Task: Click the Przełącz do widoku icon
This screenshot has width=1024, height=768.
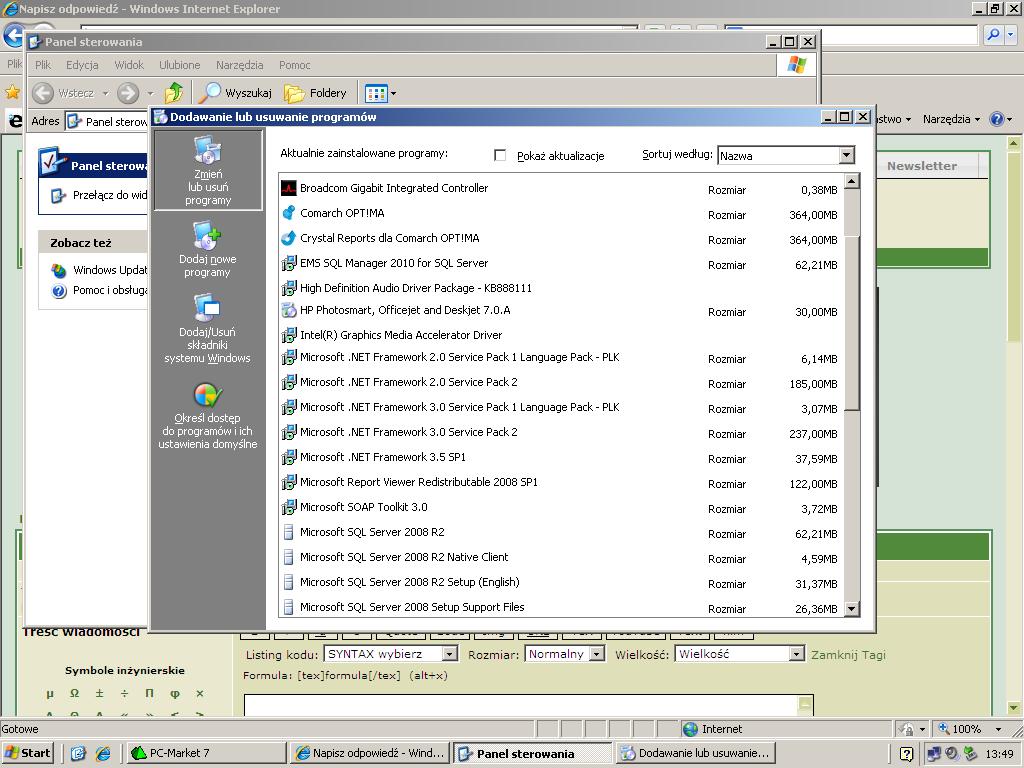Action: point(58,195)
